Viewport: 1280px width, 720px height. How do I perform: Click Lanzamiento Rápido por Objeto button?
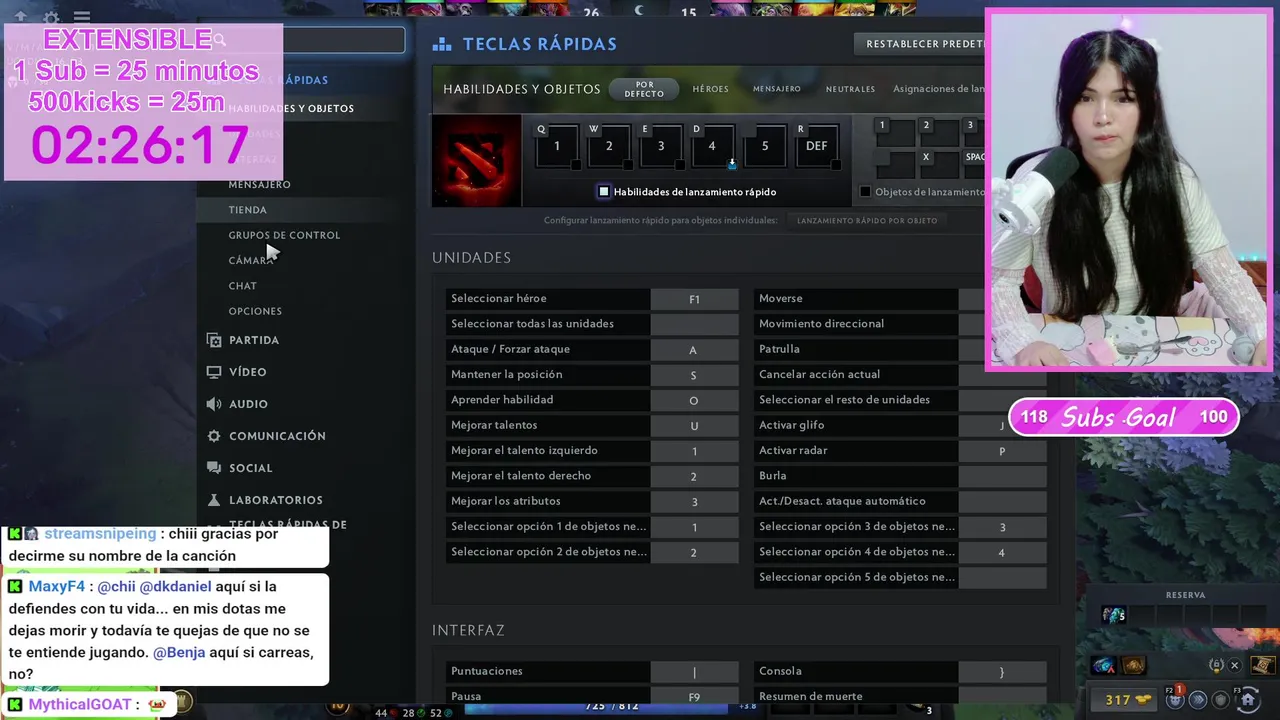click(x=867, y=220)
